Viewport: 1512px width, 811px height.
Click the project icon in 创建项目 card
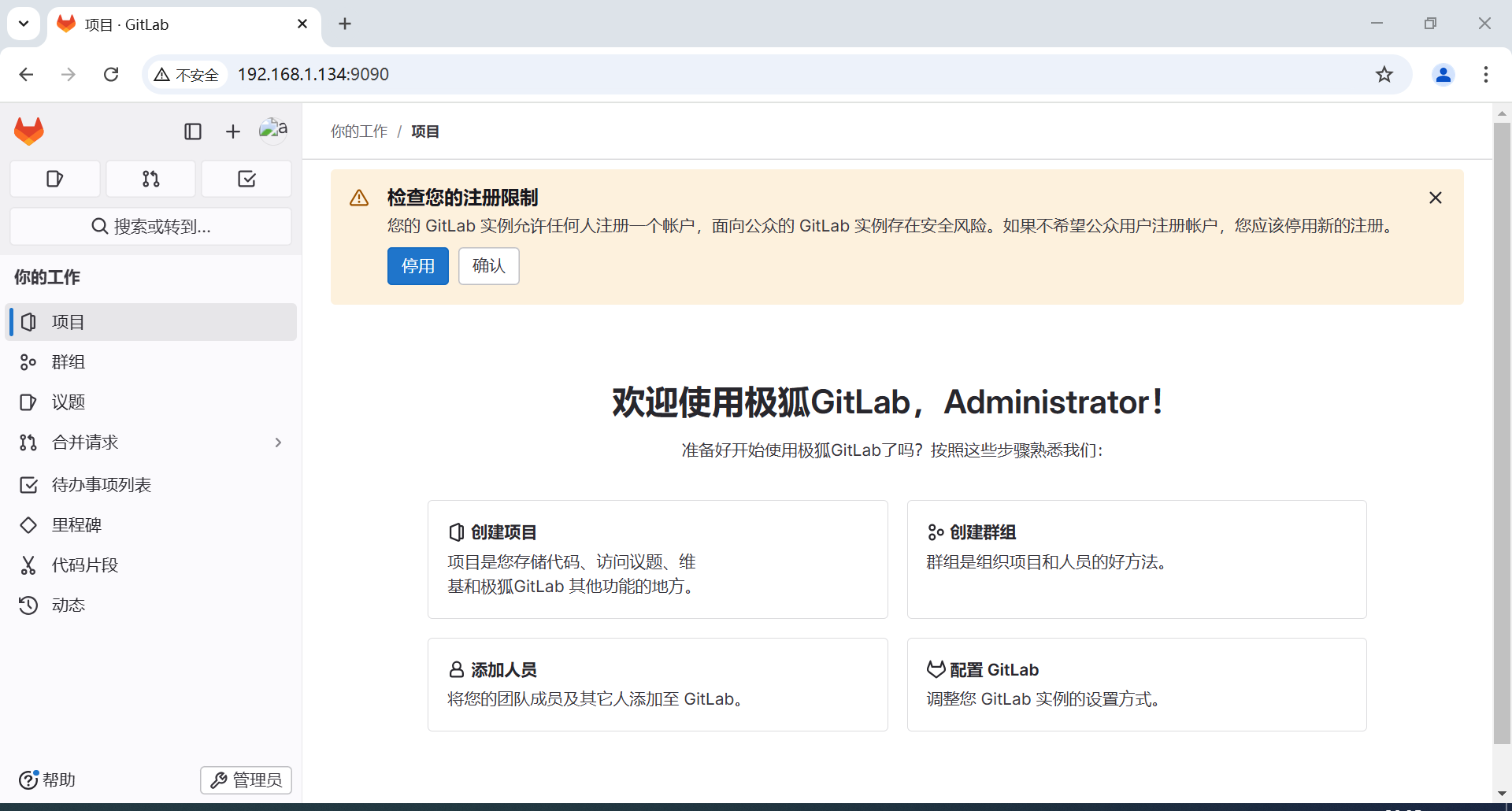(457, 532)
